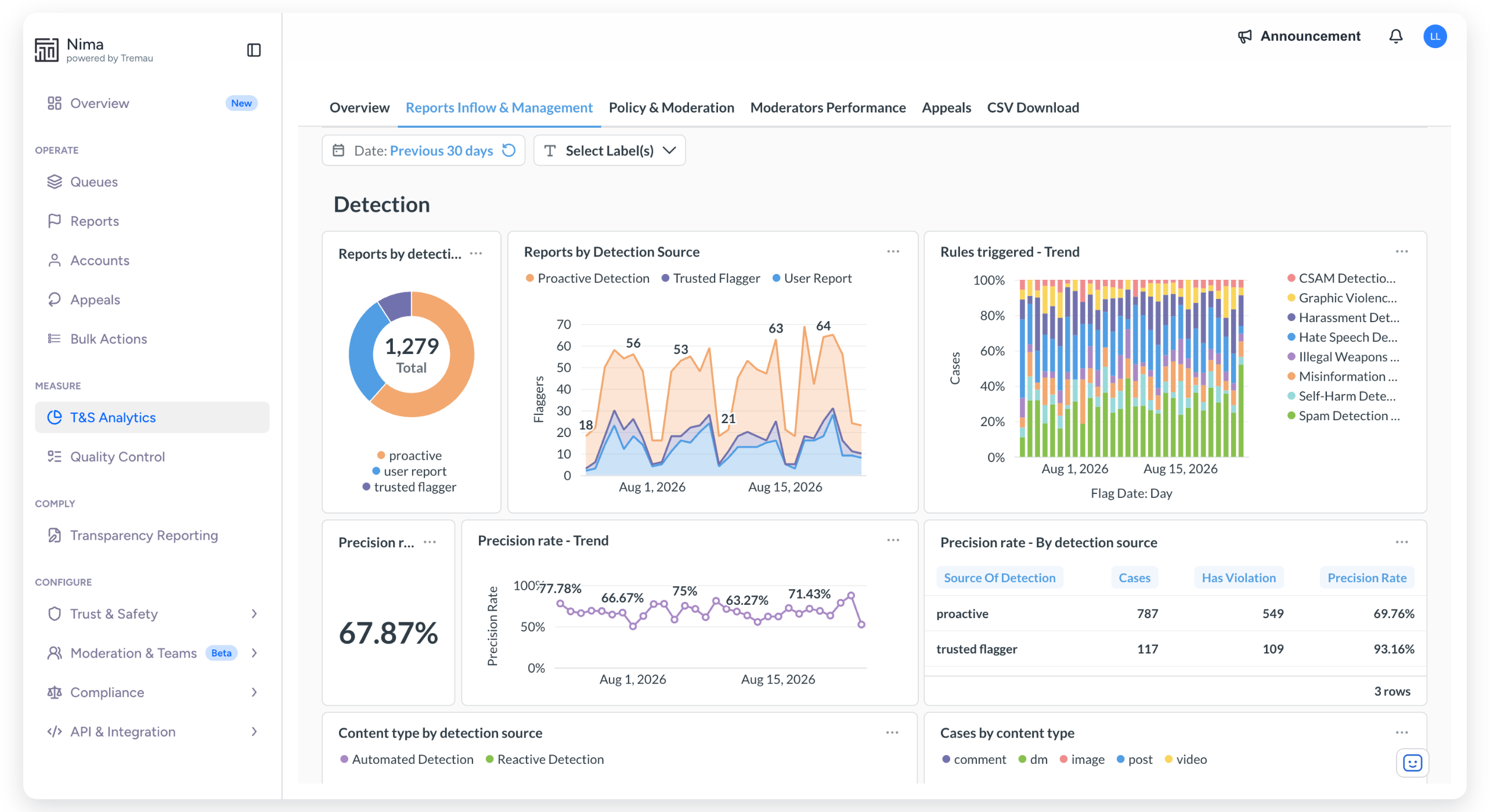Image resolution: width=1490 pixels, height=812 pixels.
Task: Toggle Proactive Detection legend series
Action: (587, 279)
